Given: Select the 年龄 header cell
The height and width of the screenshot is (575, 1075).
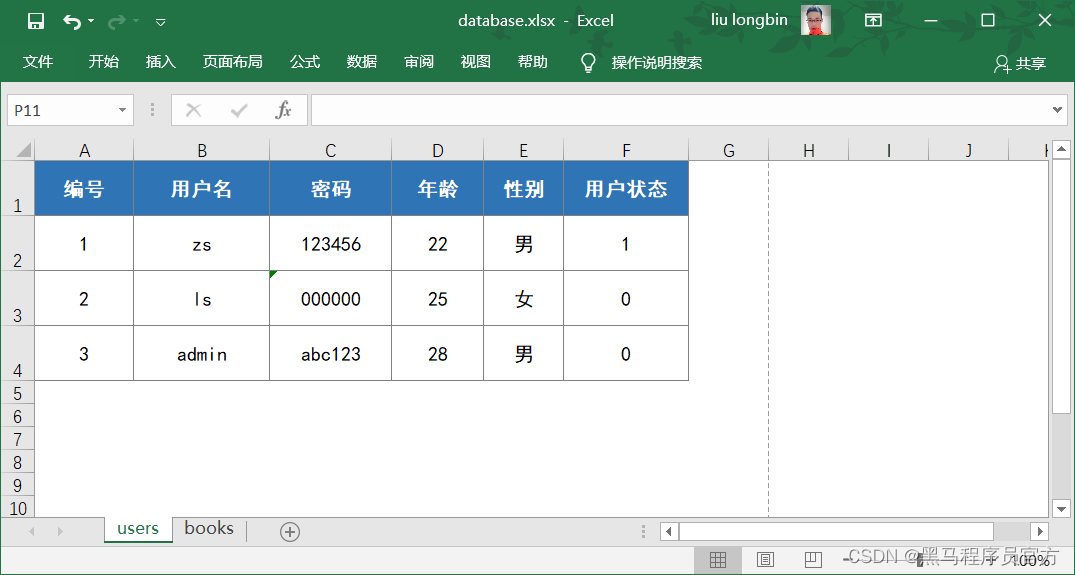Looking at the screenshot, I should coord(437,188).
